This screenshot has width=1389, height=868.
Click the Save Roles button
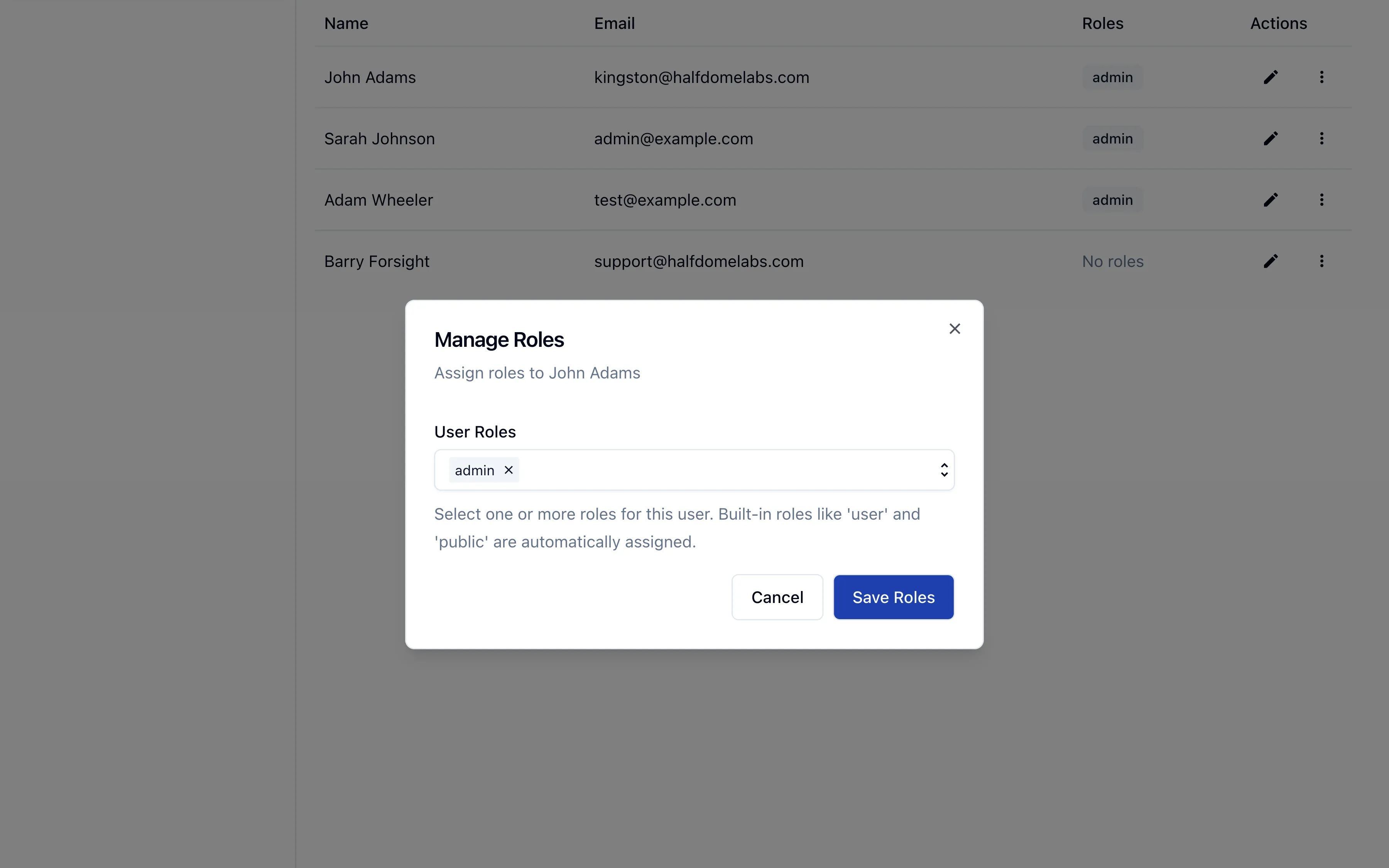[893, 597]
